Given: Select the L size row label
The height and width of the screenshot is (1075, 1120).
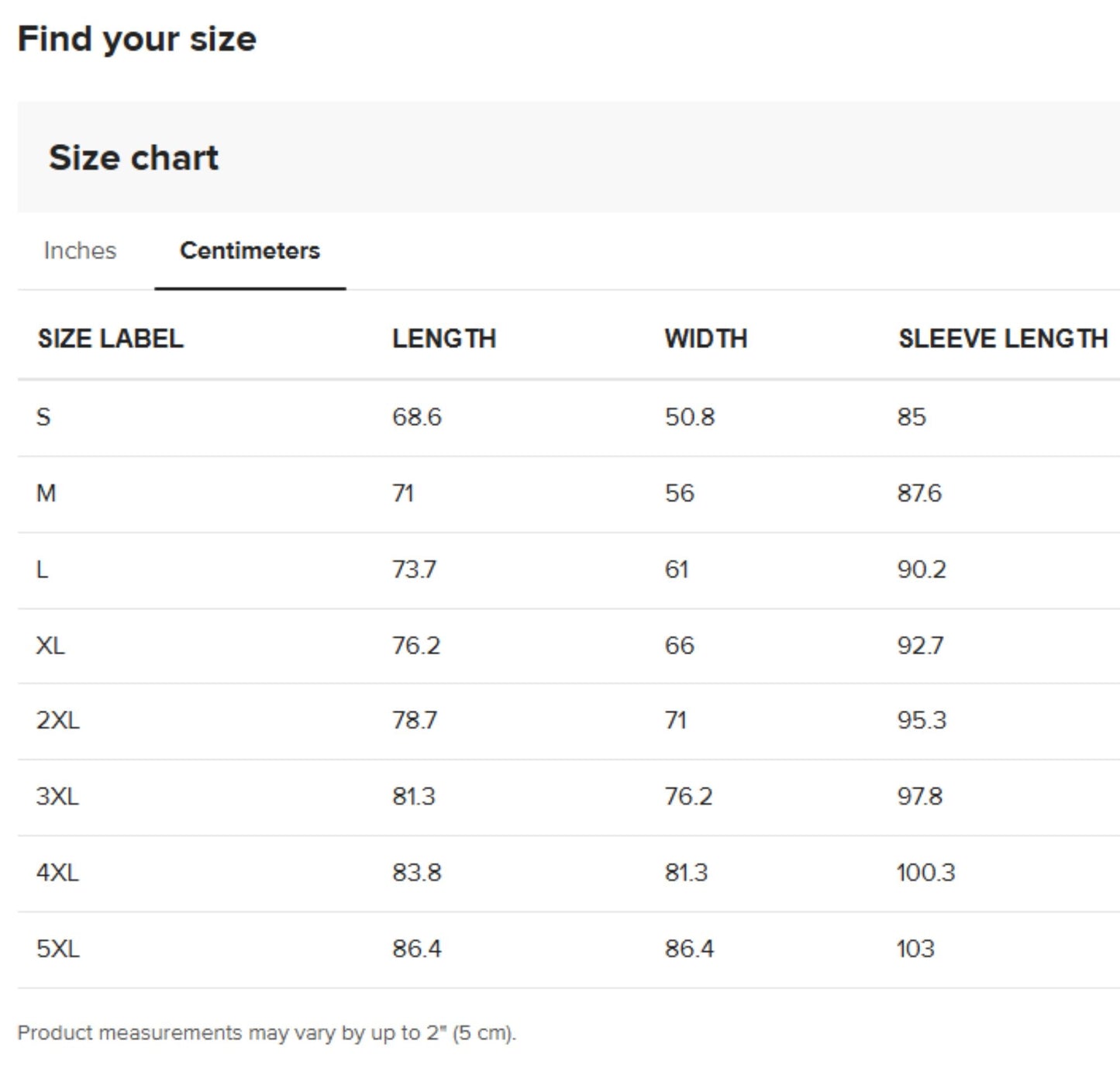Looking at the screenshot, I should (x=42, y=570).
